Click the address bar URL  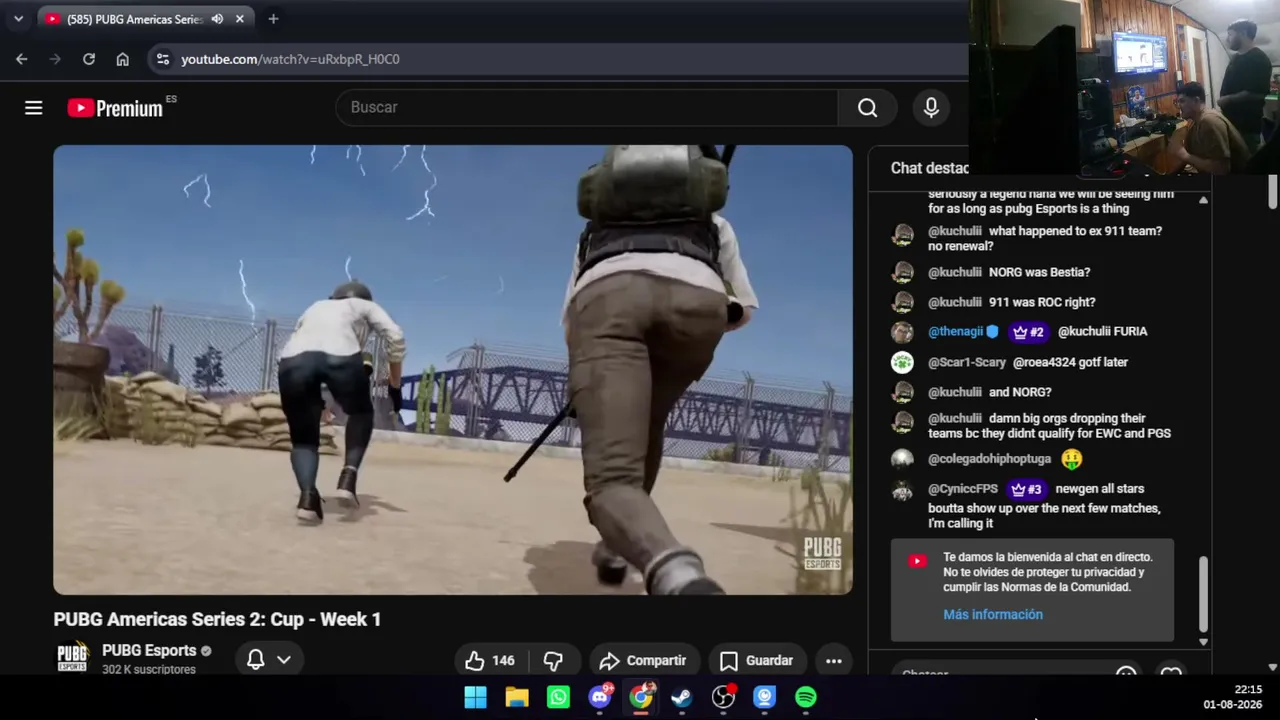tap(290, 59)
